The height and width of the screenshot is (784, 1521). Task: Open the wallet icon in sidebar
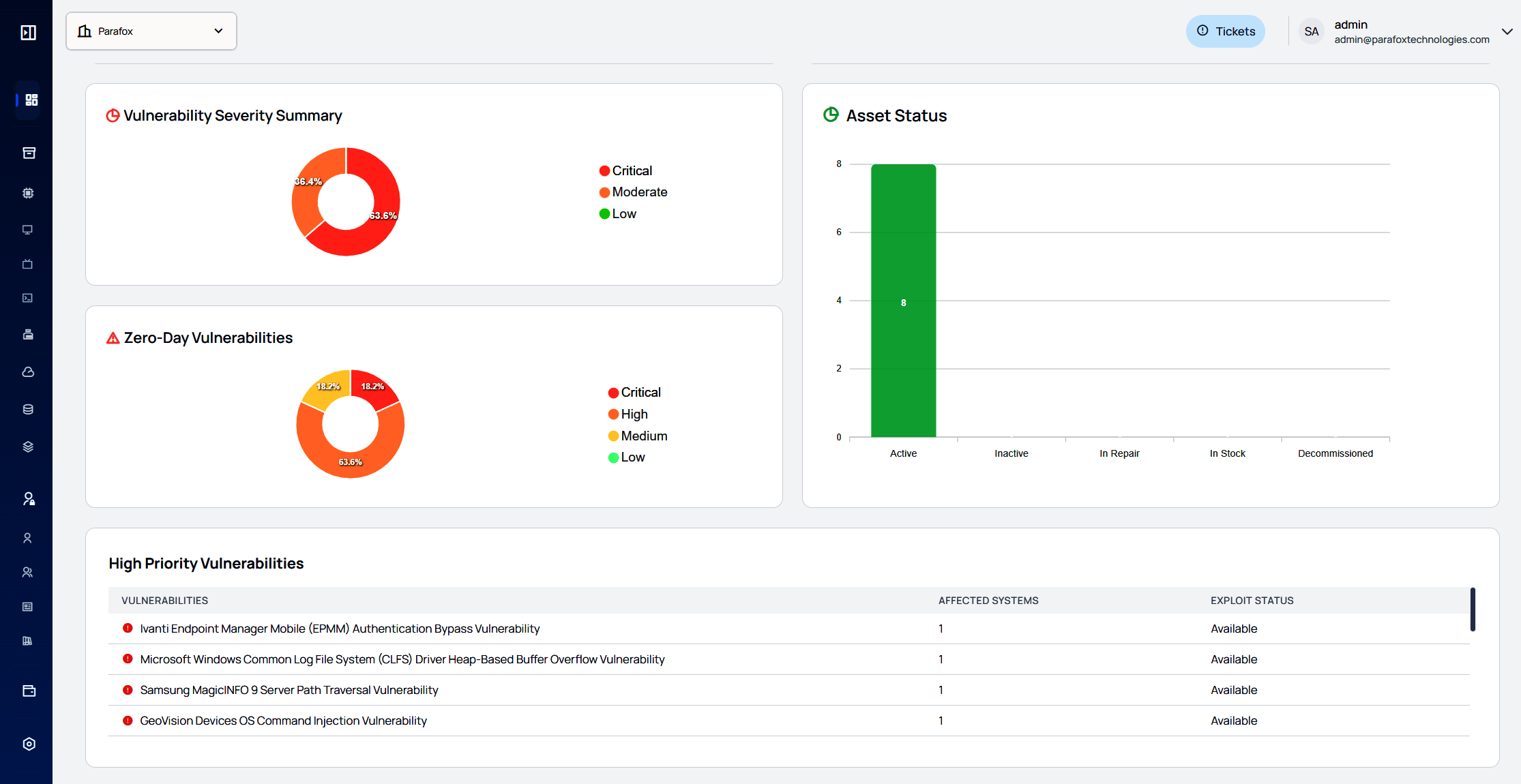[x=29, y=691]
